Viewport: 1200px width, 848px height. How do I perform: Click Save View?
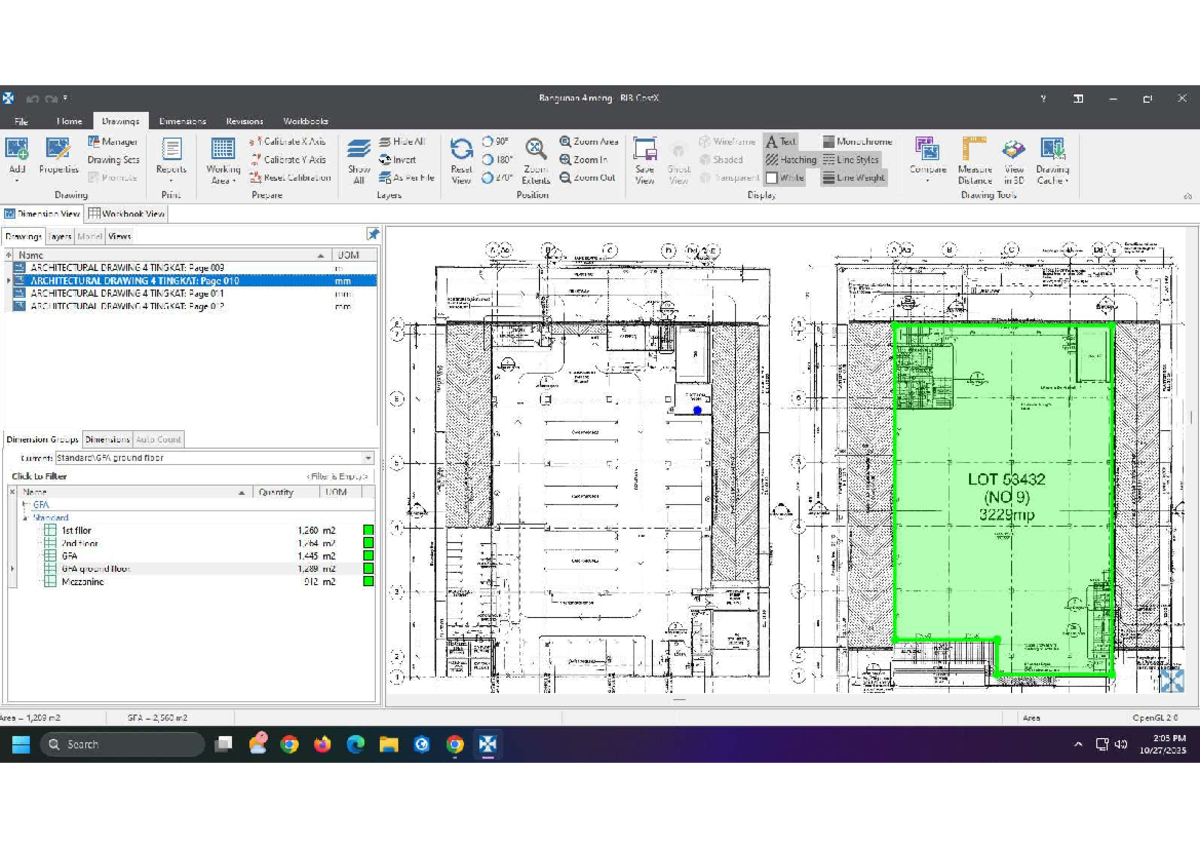coord(645,160)
